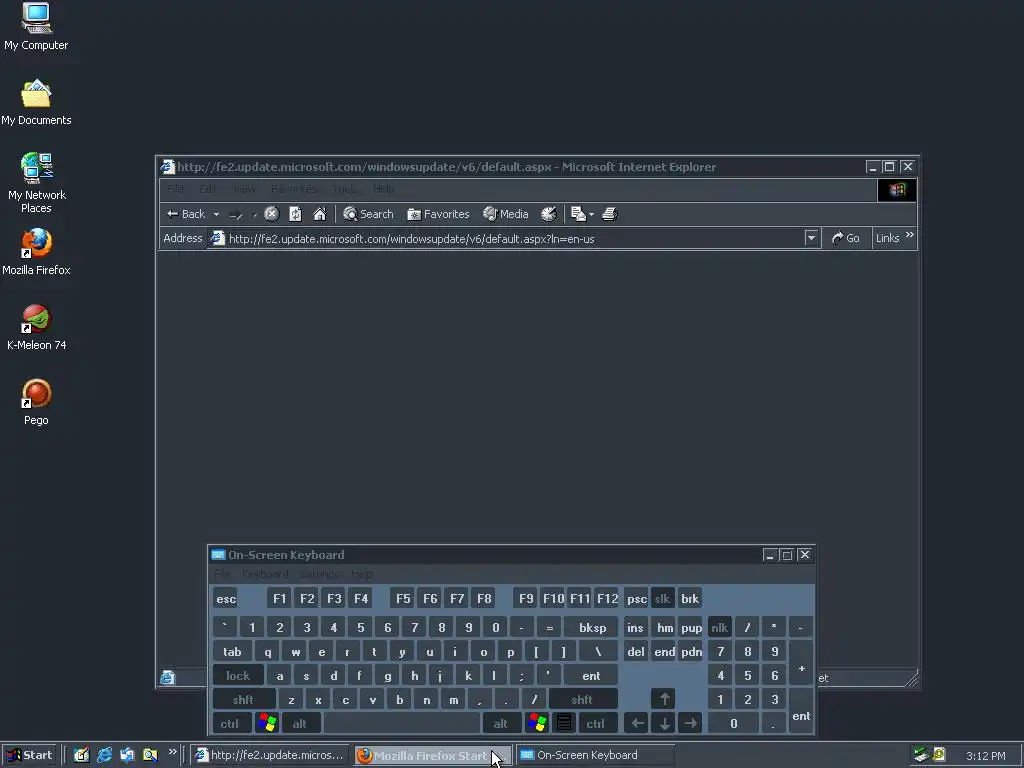Click the Stop button in IE toolbar
Viewport: 1024px width, 768px height.
click(272, 214)
